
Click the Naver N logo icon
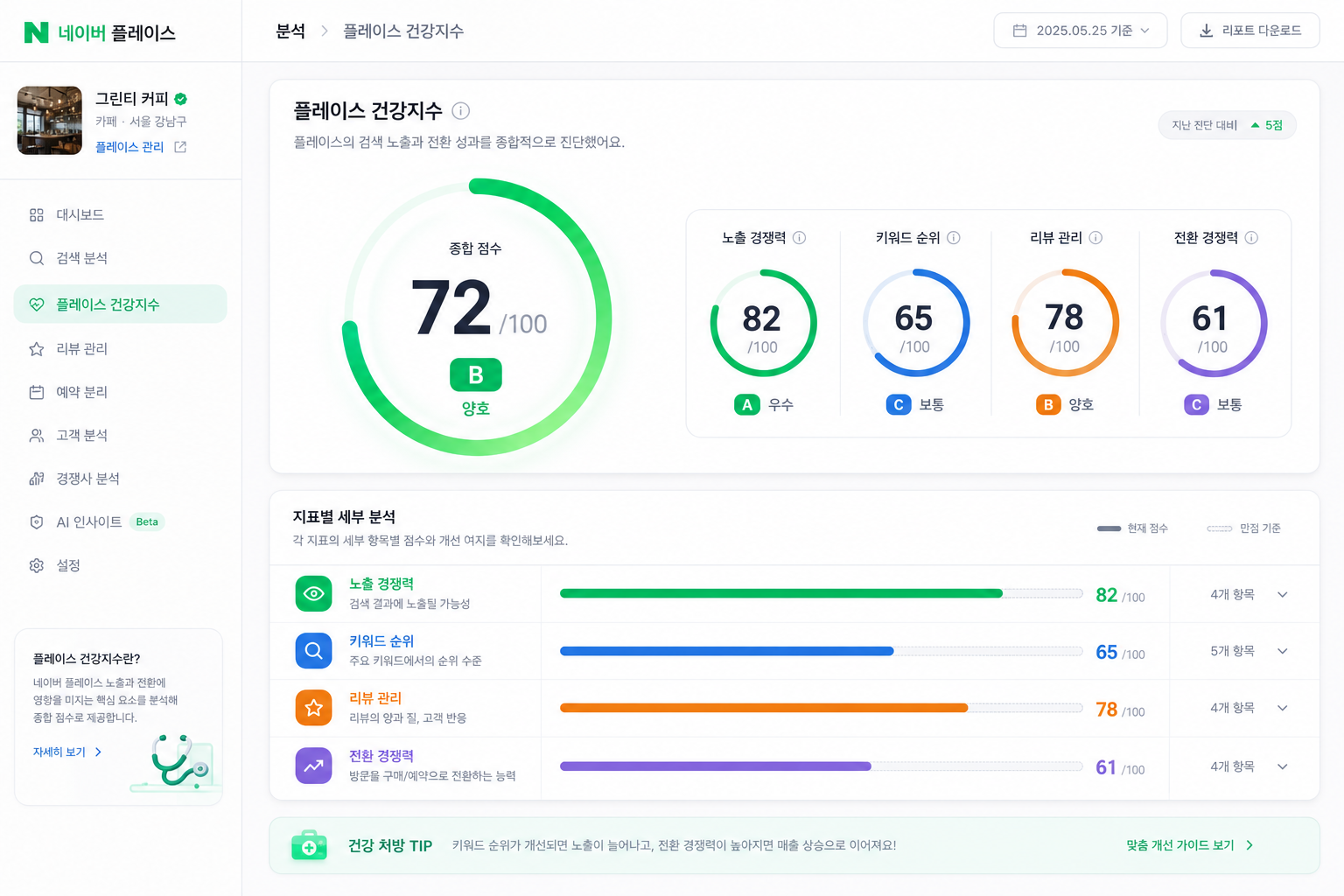pyautogui.click(x=36, y=32)
